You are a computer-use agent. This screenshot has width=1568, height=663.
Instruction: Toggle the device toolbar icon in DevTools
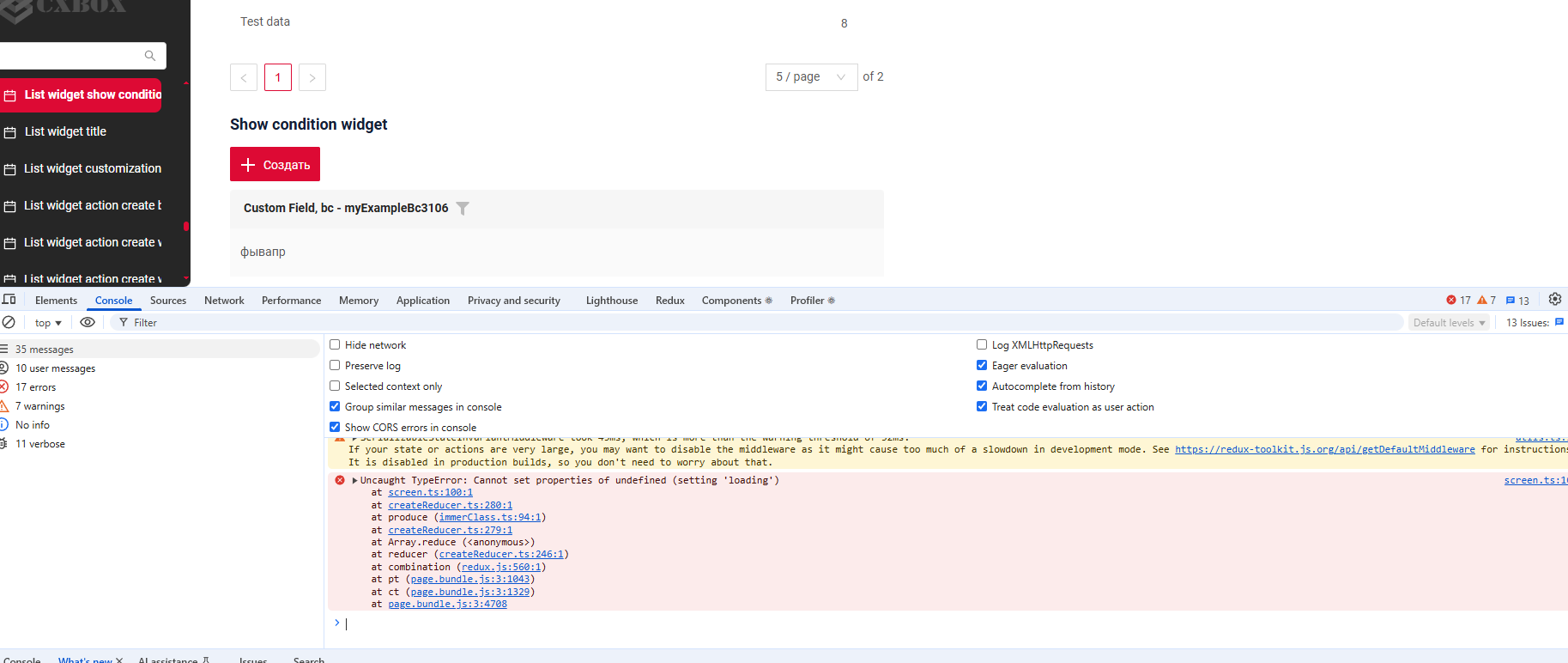tap(9, 300)
